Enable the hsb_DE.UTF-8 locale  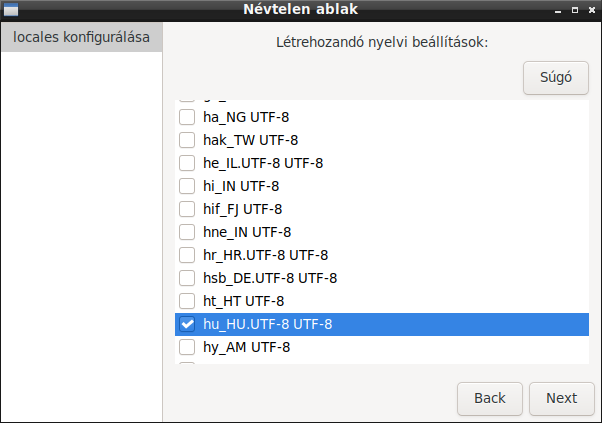(187, 278)
